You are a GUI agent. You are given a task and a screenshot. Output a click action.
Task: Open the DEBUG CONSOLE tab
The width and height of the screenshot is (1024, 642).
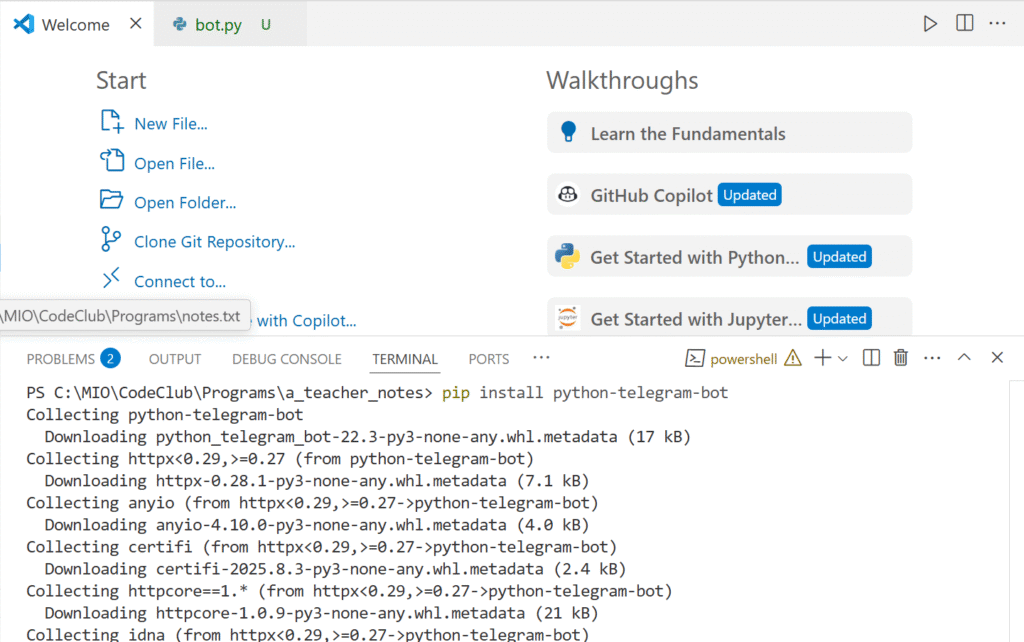pos(286,359)
